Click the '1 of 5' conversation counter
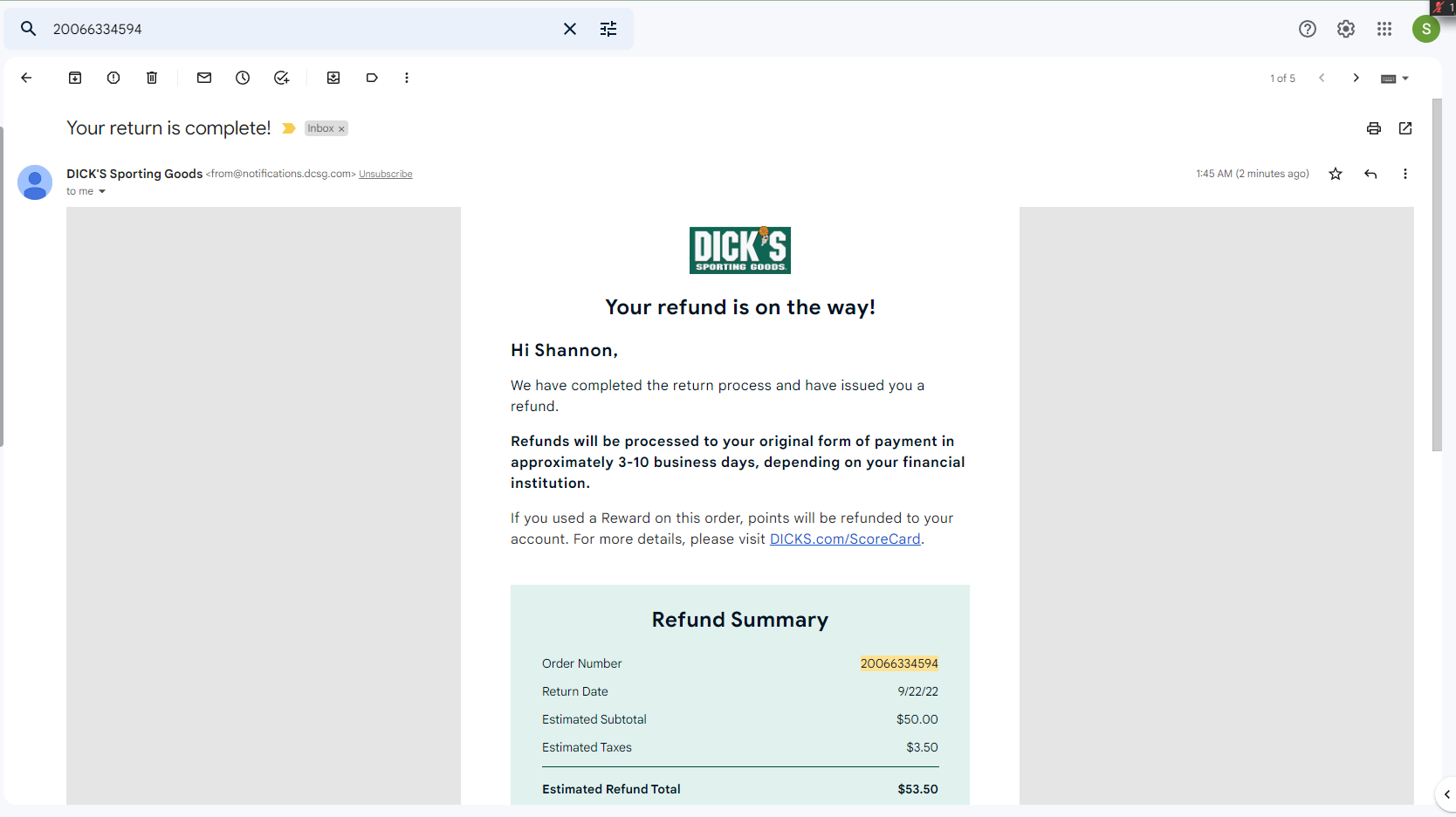The image size is (1456, 817). [x=1282, y=79]
